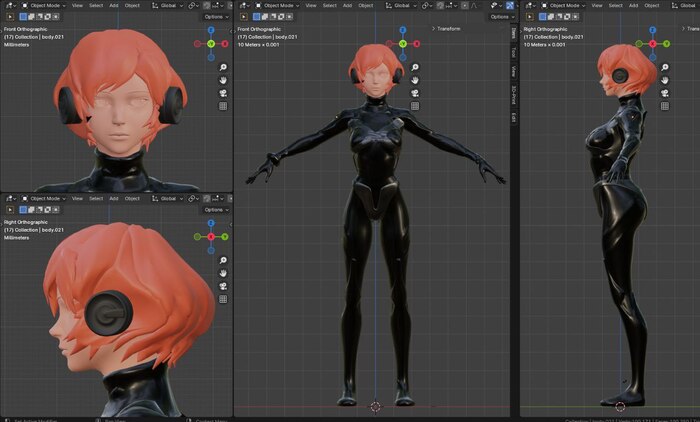
Task: Open Global orientation dropdown in center viewport
Action: [x=401, y=5]
